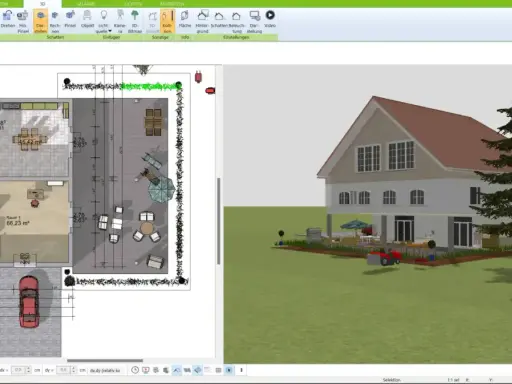Screen dimensions: 512x384
Task: Switch to the active 3D ribbon tab
Action: point(42,4)
